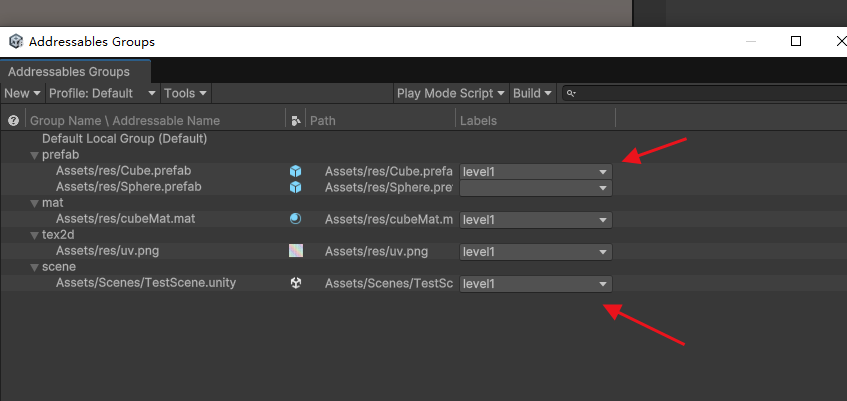Click the Cube.prefab path cell
Viewport: 847px width, 401px height.
(x=388, y=171)
